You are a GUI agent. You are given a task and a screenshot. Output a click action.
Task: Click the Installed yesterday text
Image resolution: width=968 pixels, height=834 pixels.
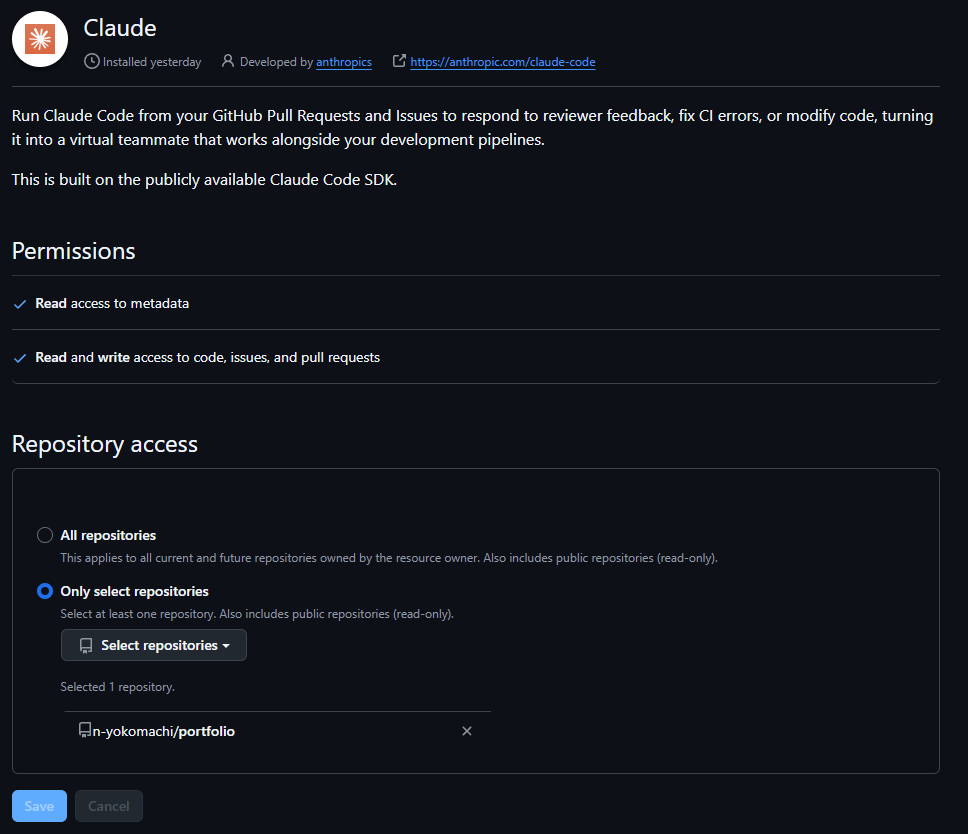pyautogui.click(x=152, y=62)
